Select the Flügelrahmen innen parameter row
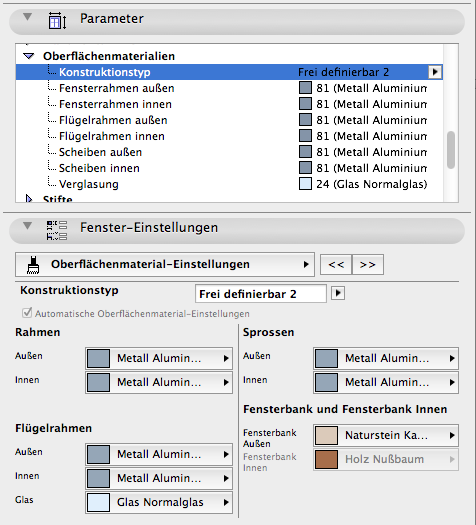 click(x=229, y=136)
